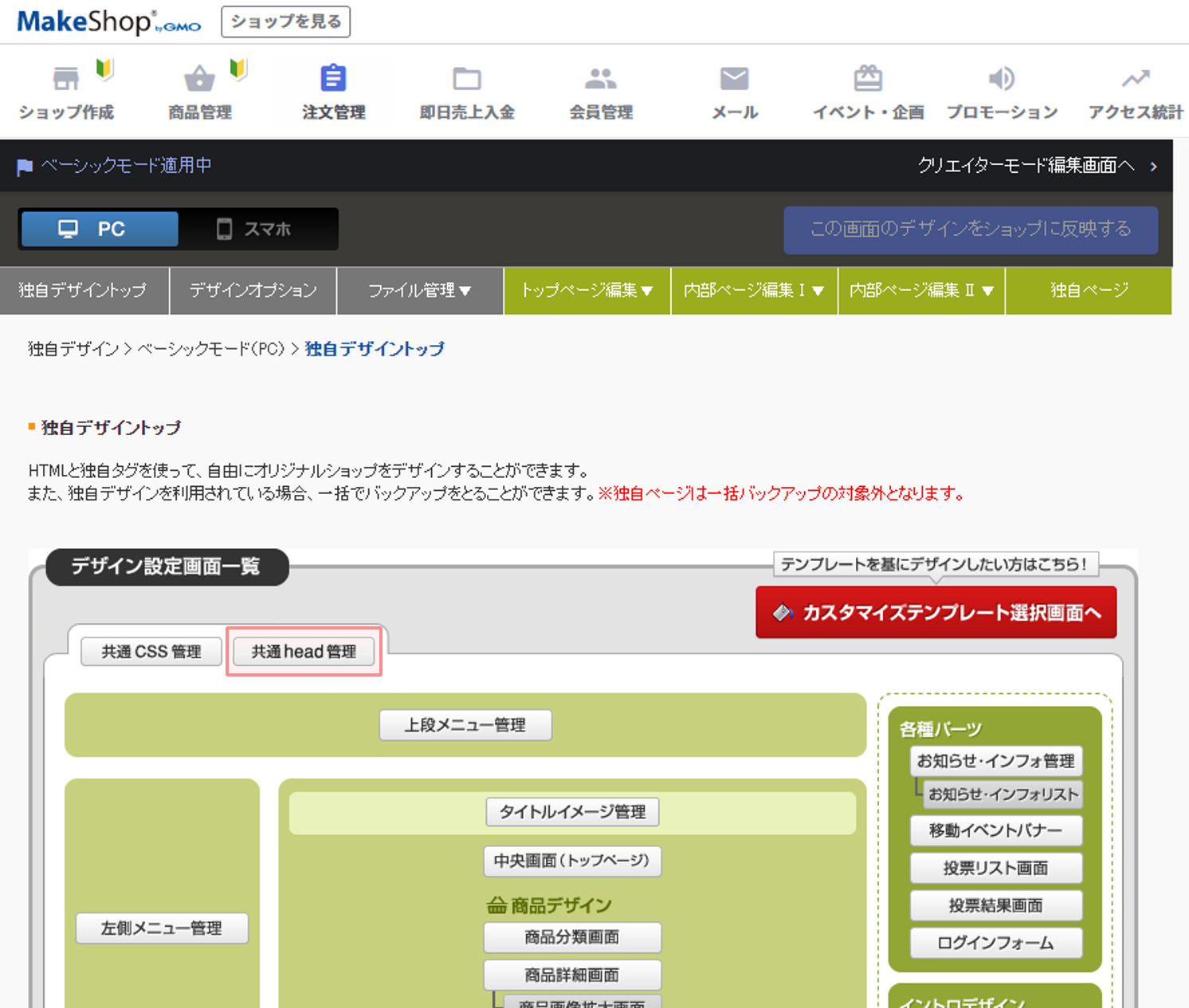Open the メール mail section
The image size is (1189, 1008).
(x=733, y=90)
